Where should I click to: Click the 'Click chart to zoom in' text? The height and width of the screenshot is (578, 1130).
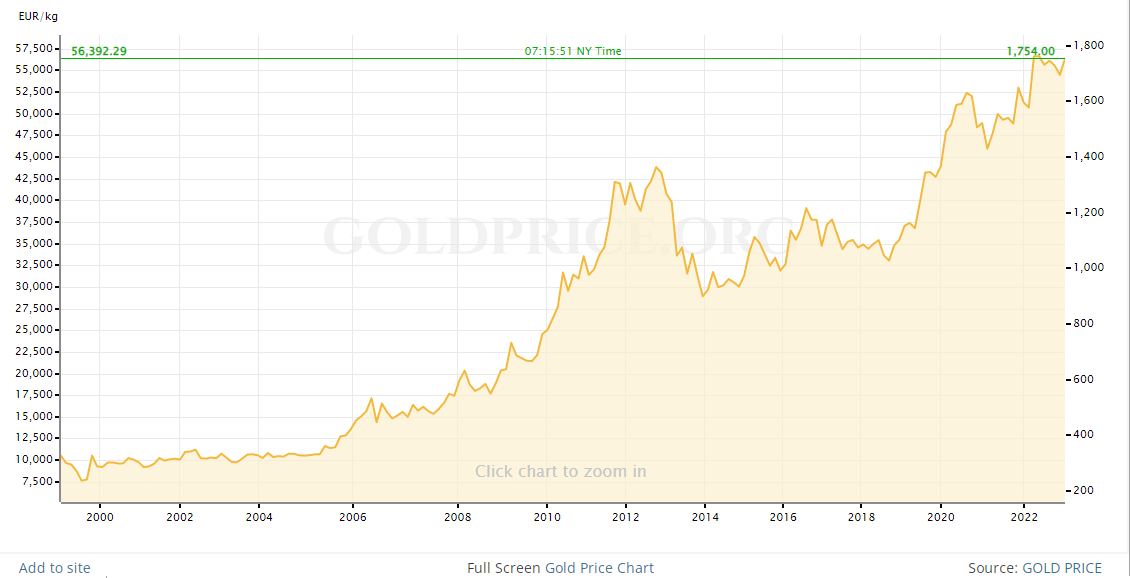click(560, 471)
